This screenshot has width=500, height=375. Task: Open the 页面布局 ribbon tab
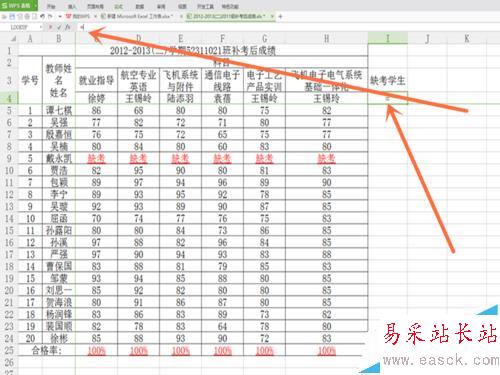(x=95, y=6)
